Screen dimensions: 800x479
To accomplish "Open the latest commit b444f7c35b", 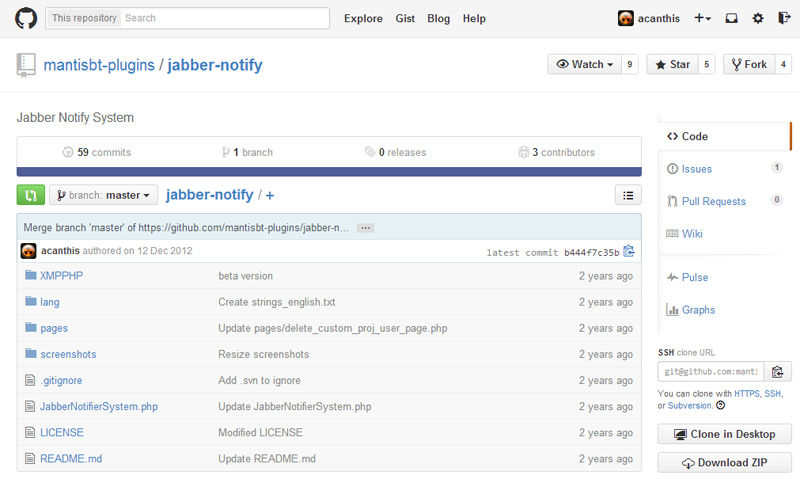I will (591, 253).
